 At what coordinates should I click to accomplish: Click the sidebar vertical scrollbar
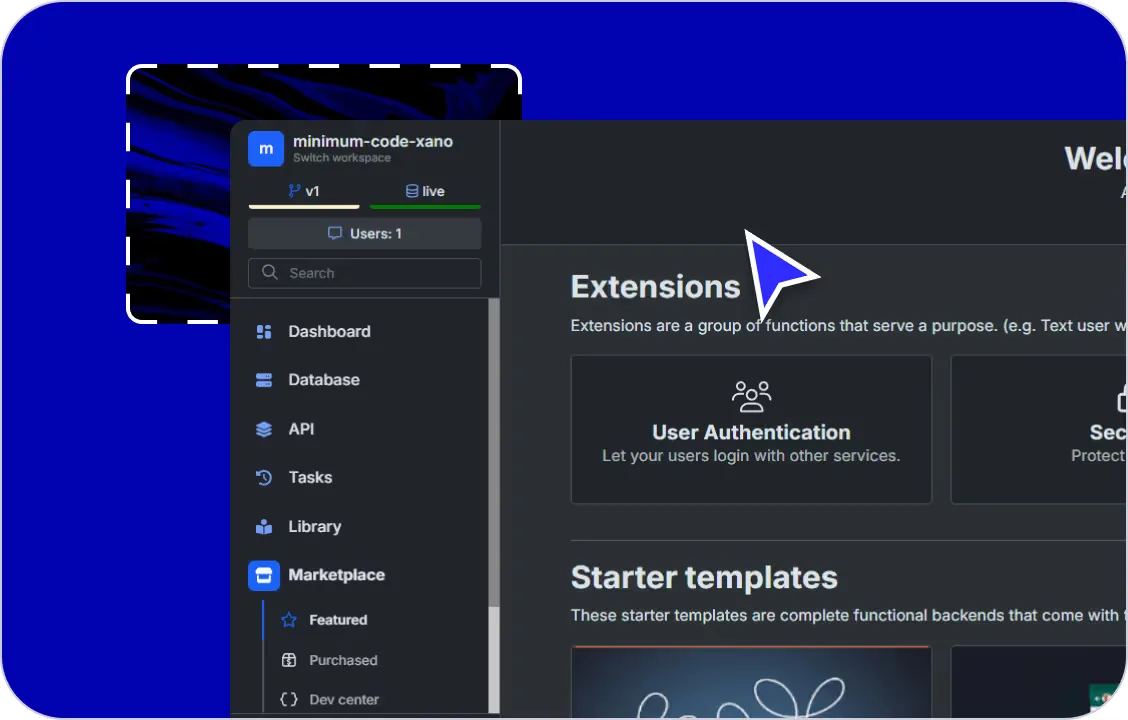494,506
